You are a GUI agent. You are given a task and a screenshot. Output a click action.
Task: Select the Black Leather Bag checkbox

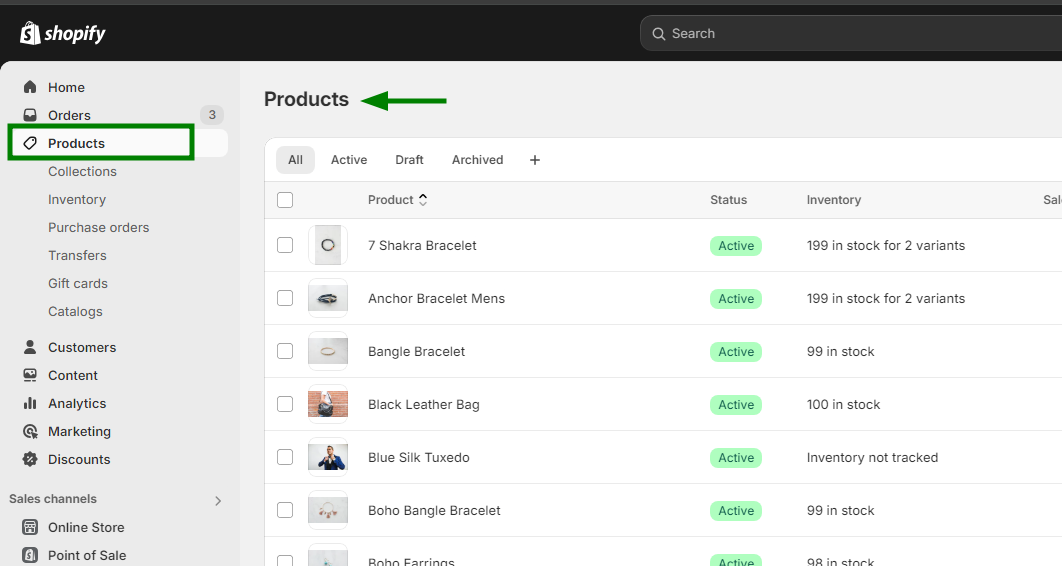285,404
